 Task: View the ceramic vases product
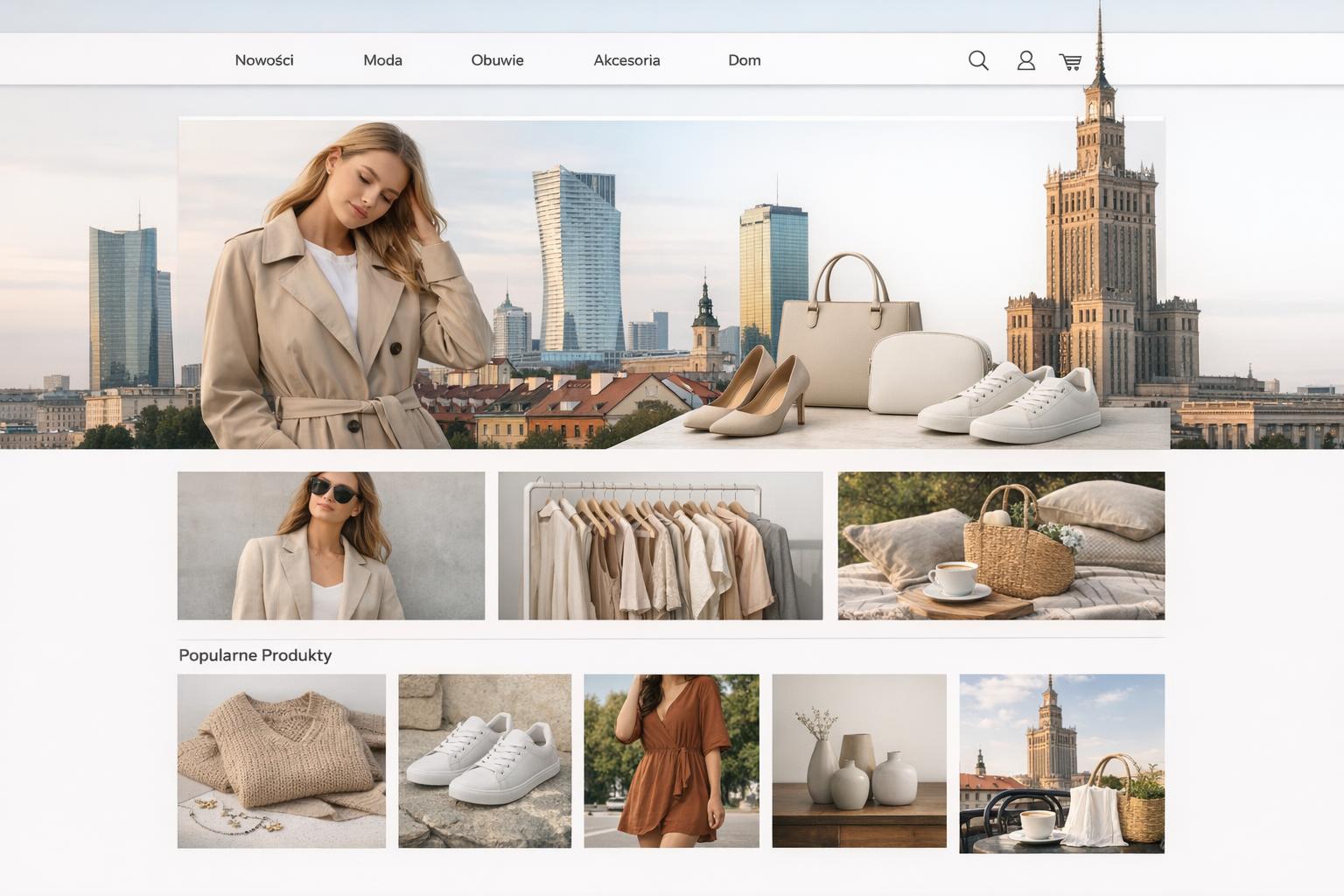(858, 760)
